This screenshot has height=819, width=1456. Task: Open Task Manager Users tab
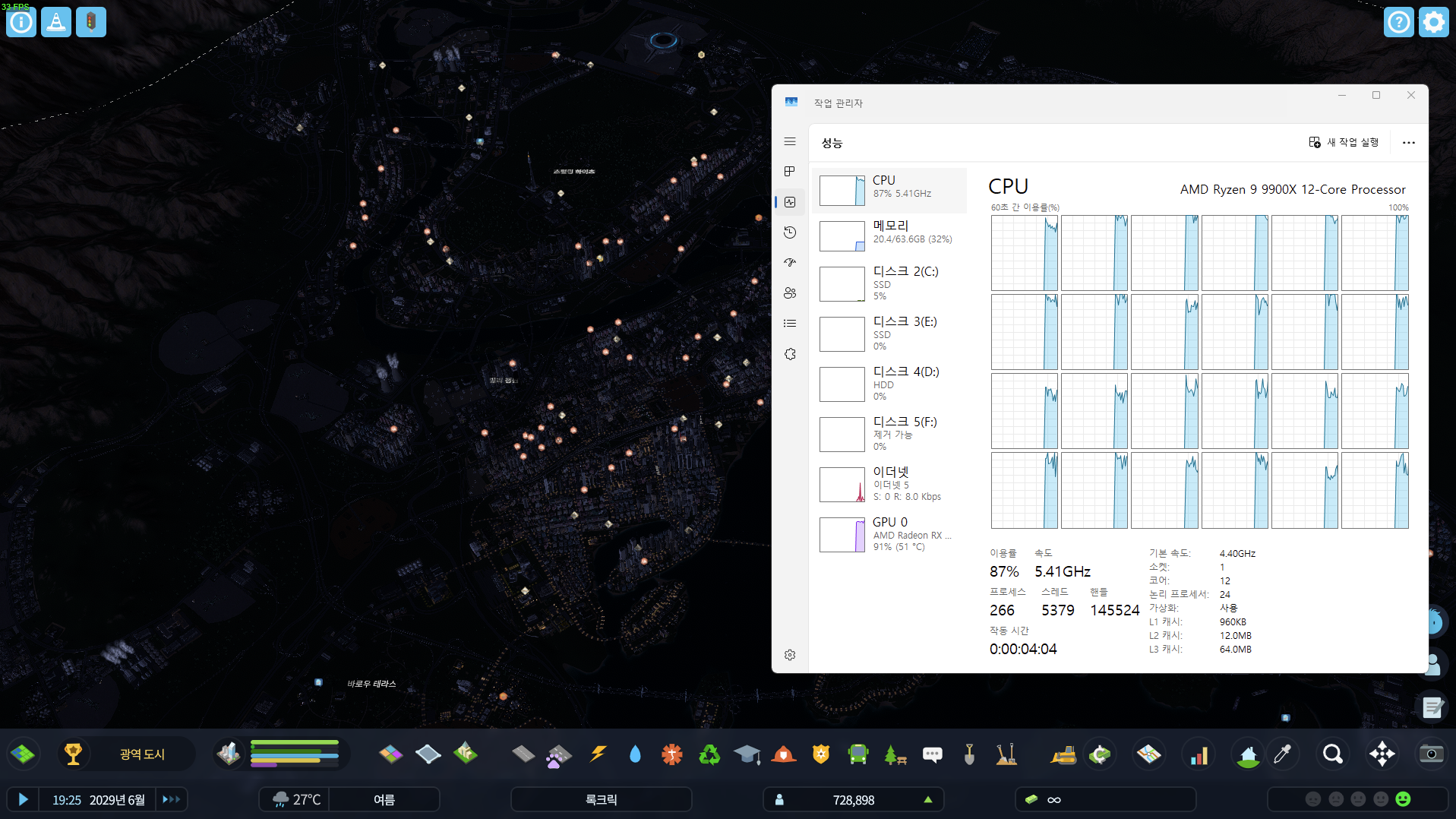(x=790, y=293)
